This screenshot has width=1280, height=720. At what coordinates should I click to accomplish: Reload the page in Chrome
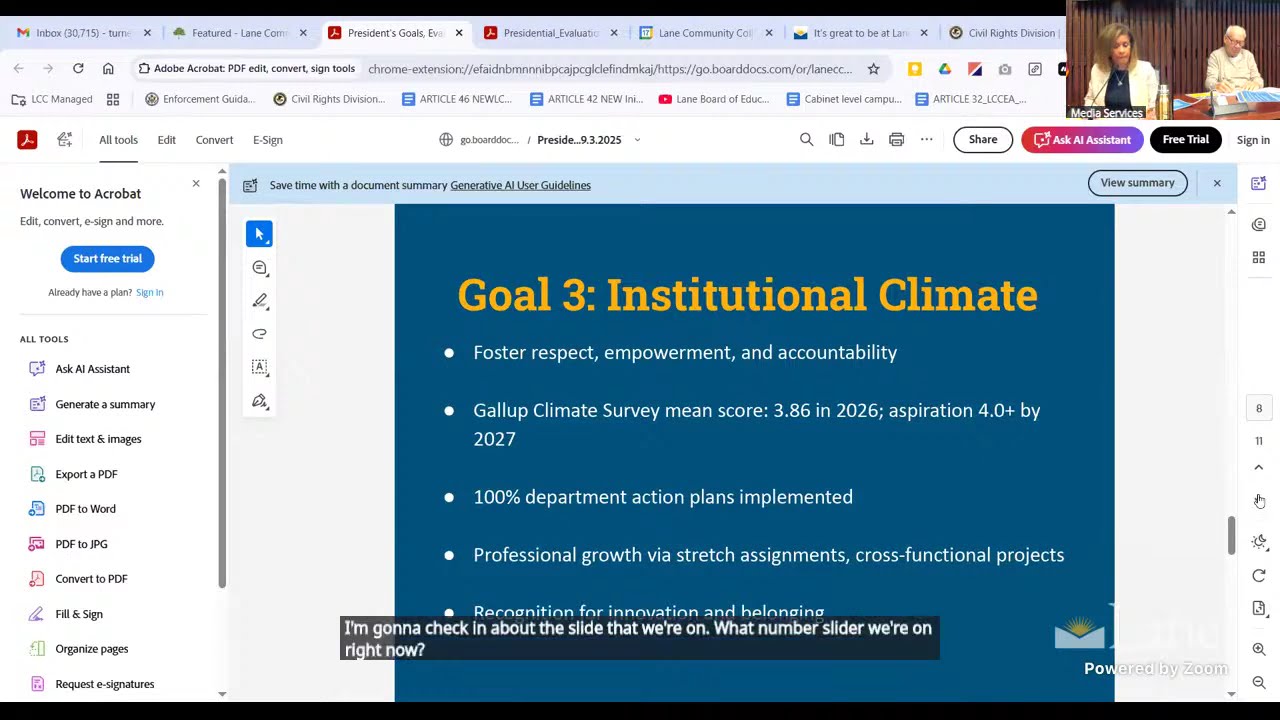pos(78,69)
